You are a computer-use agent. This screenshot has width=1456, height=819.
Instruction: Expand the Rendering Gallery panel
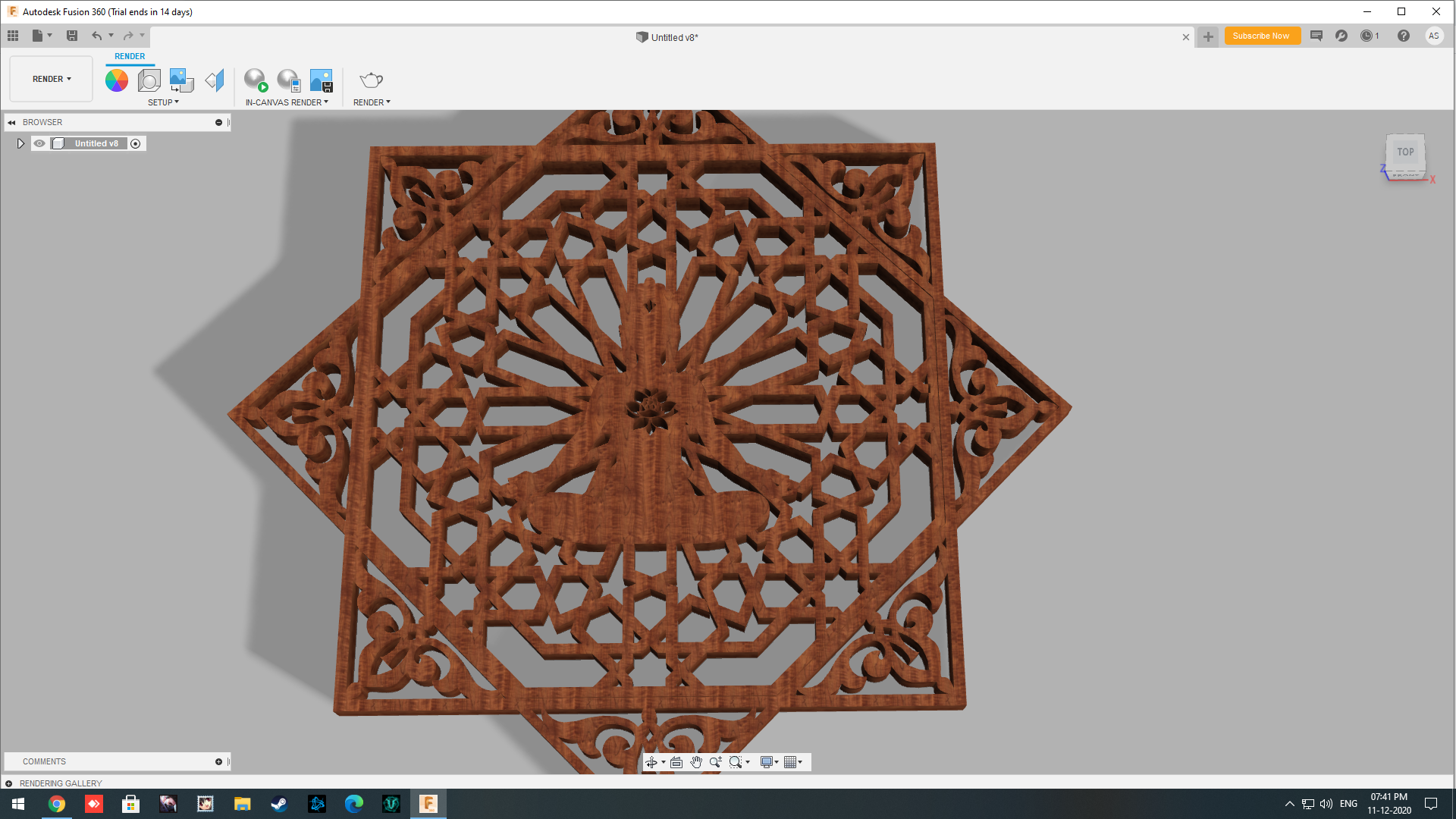9,783
